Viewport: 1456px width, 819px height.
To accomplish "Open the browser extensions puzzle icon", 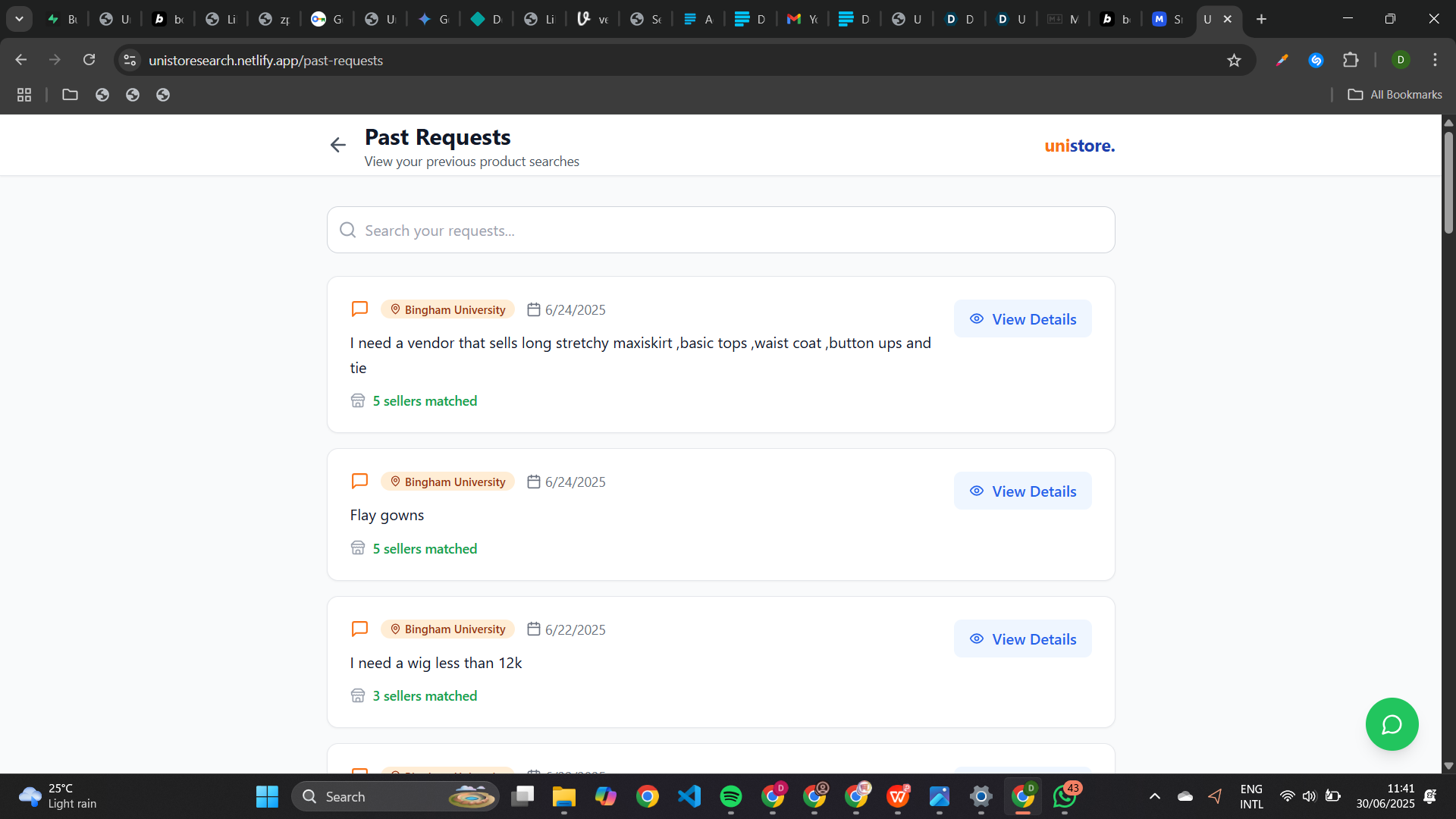I will (1351, 61).
